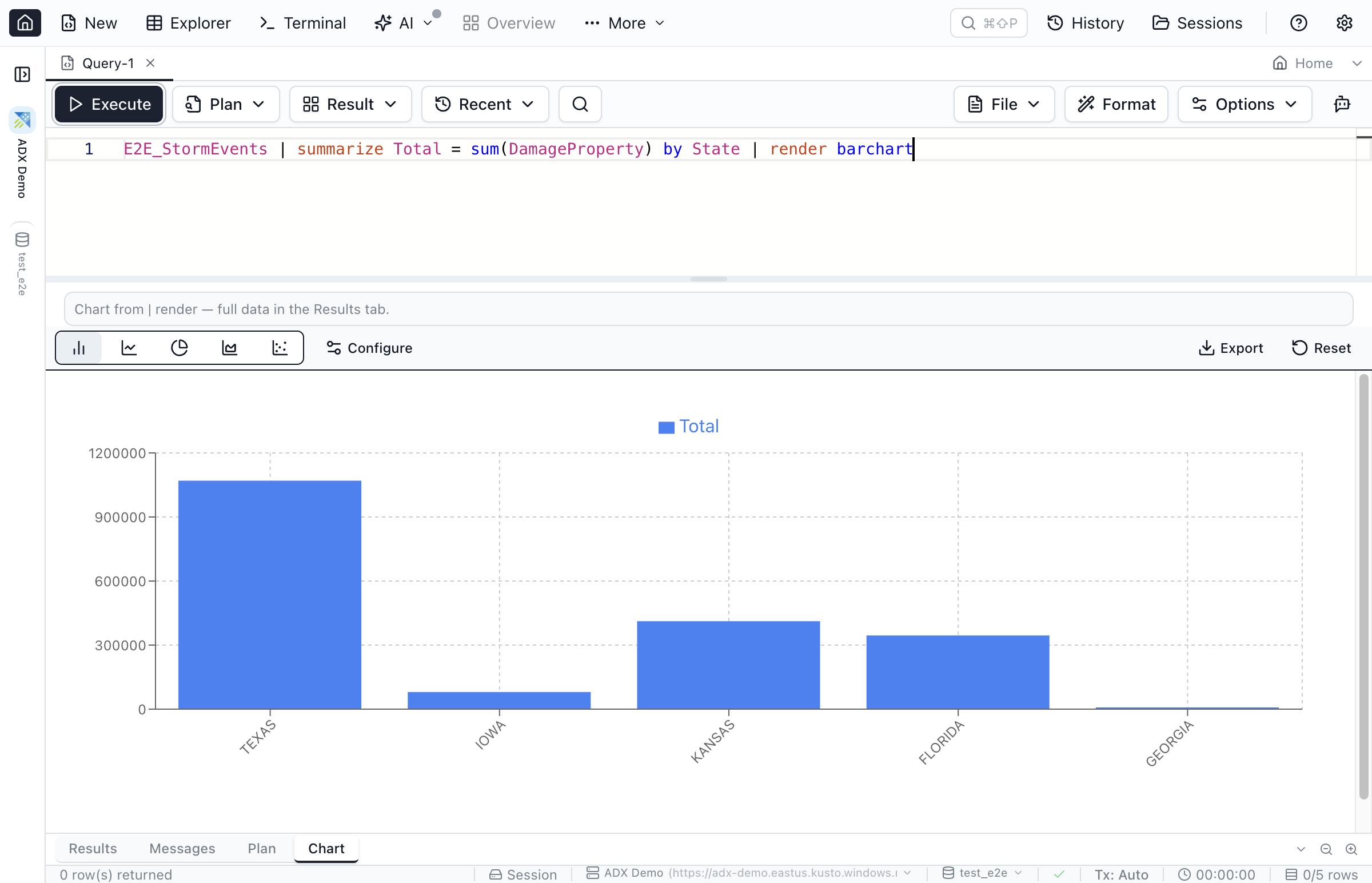This screenshot has width=1372, height=883.
Task: Toggle the sidebar panel icon
Action: click(x=22, y=74)
